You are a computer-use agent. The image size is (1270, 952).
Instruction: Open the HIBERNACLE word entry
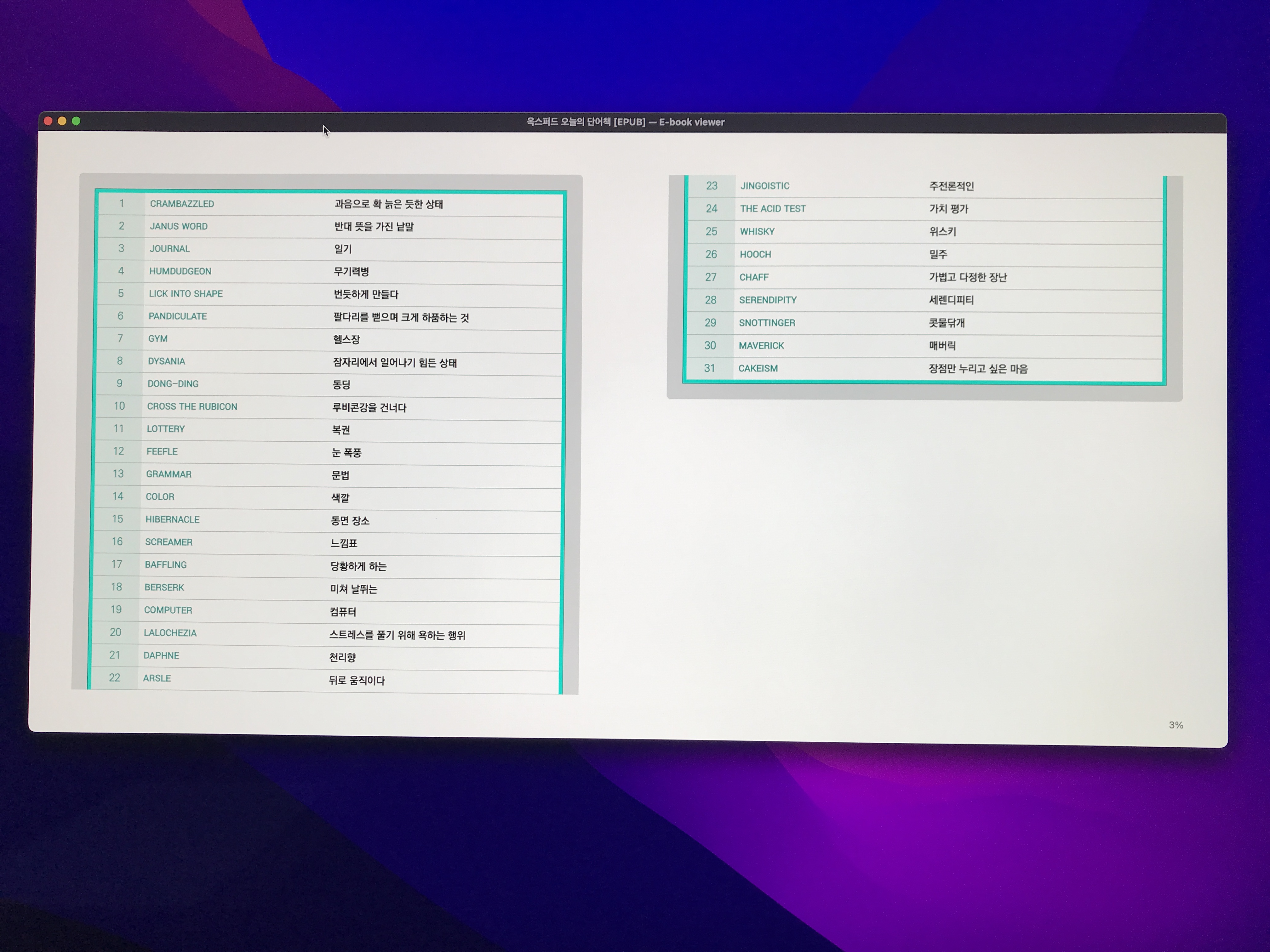[172, 519]
